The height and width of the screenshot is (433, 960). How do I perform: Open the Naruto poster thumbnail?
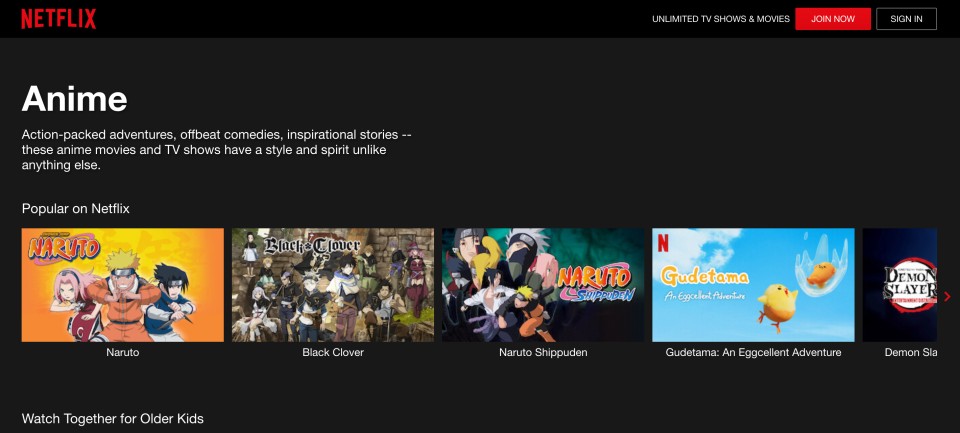point(122,285)
